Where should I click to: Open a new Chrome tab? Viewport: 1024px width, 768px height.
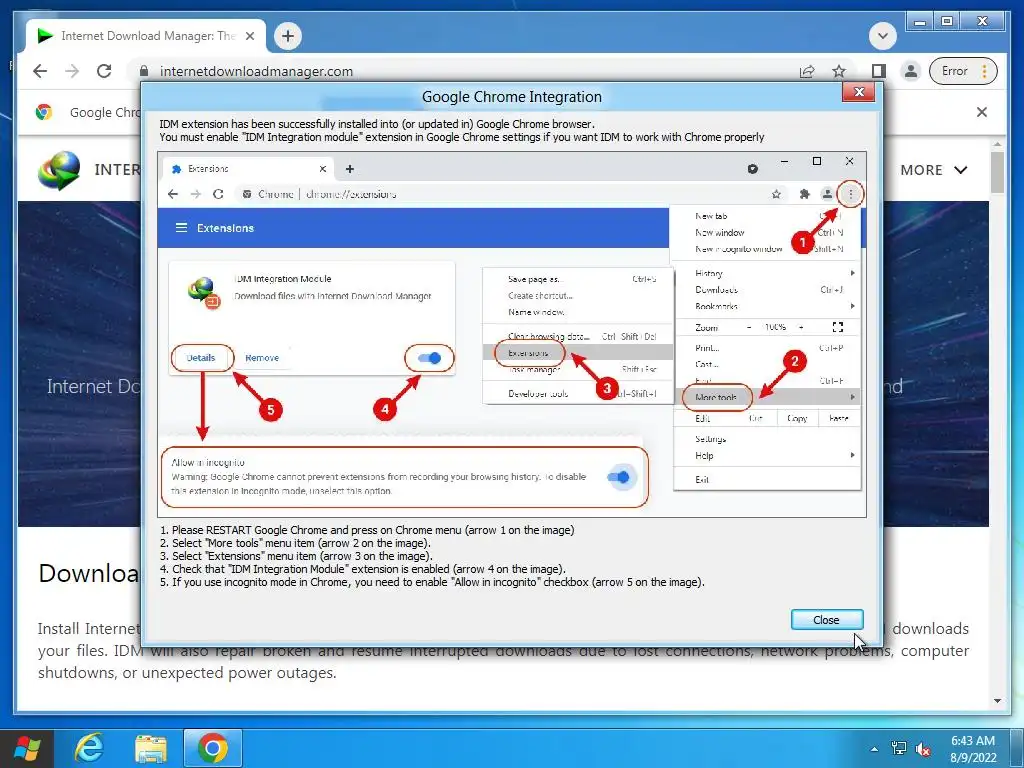click(288, 36)
